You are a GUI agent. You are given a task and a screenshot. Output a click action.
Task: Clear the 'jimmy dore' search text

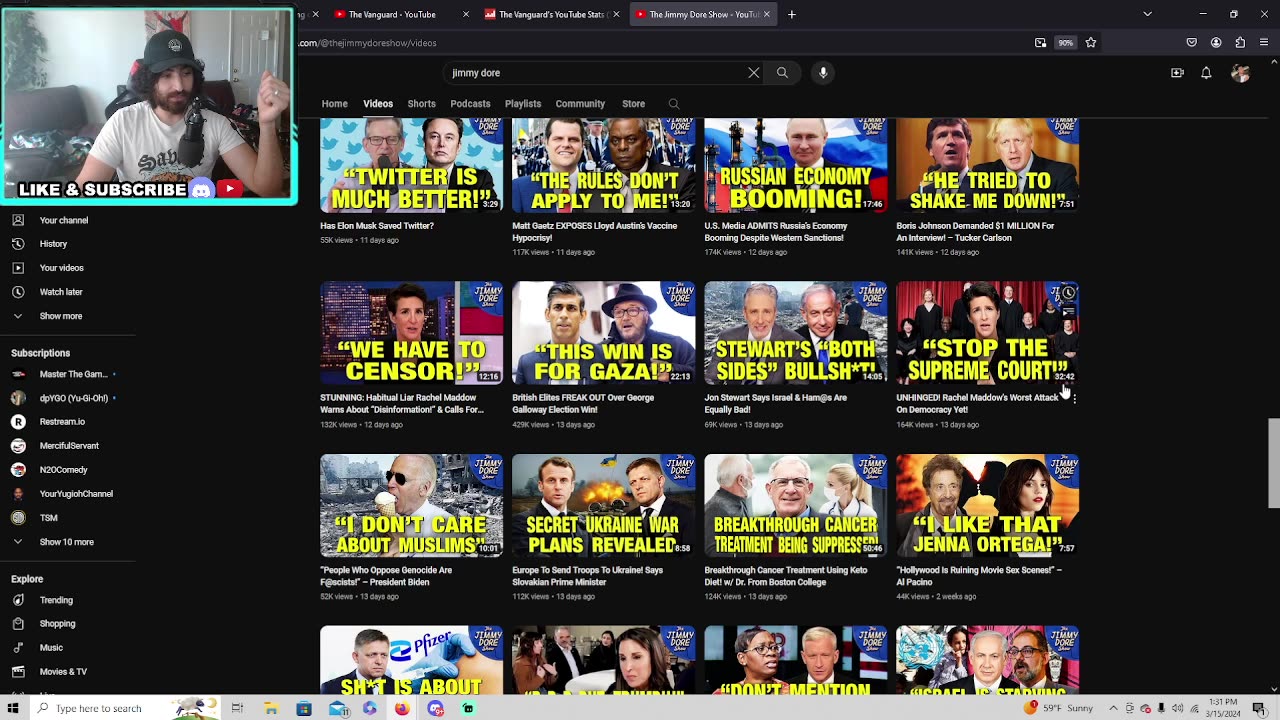point(754,73)
